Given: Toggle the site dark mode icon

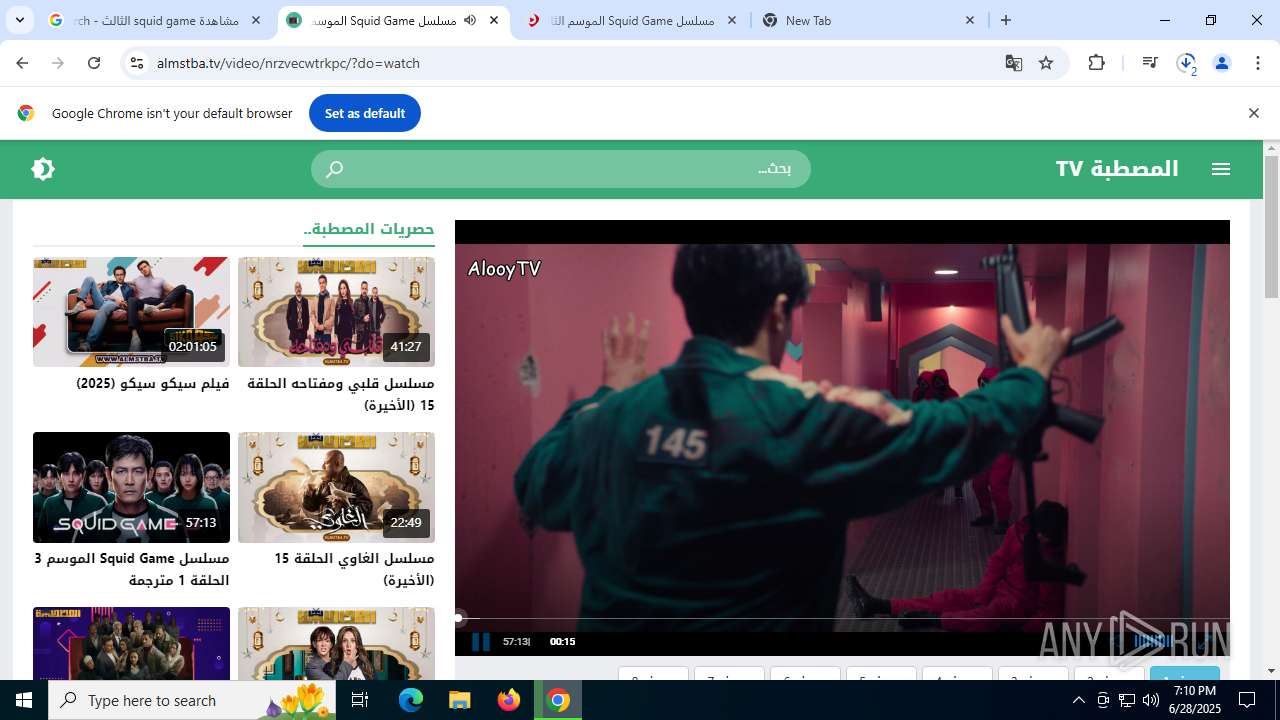Looking at the screenshot, I should pos(43,169).
